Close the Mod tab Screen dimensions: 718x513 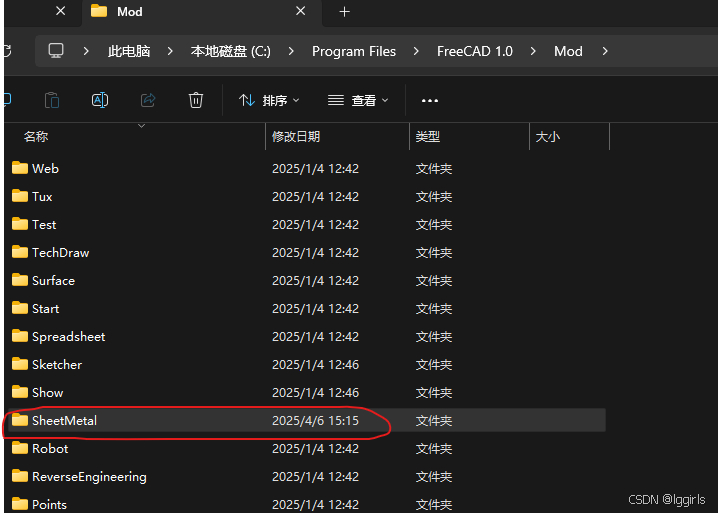(300, 11)
